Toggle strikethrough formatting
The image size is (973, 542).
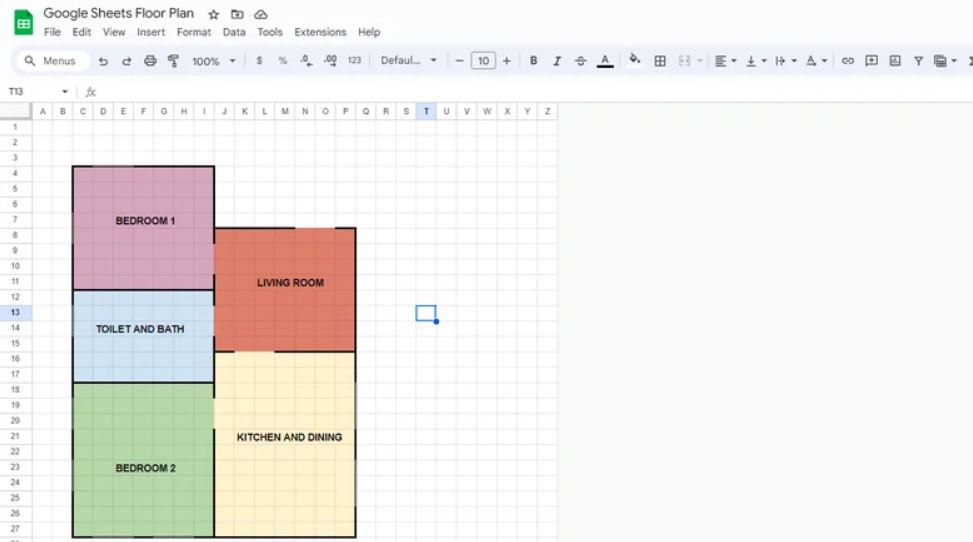[x=580, y=61]
